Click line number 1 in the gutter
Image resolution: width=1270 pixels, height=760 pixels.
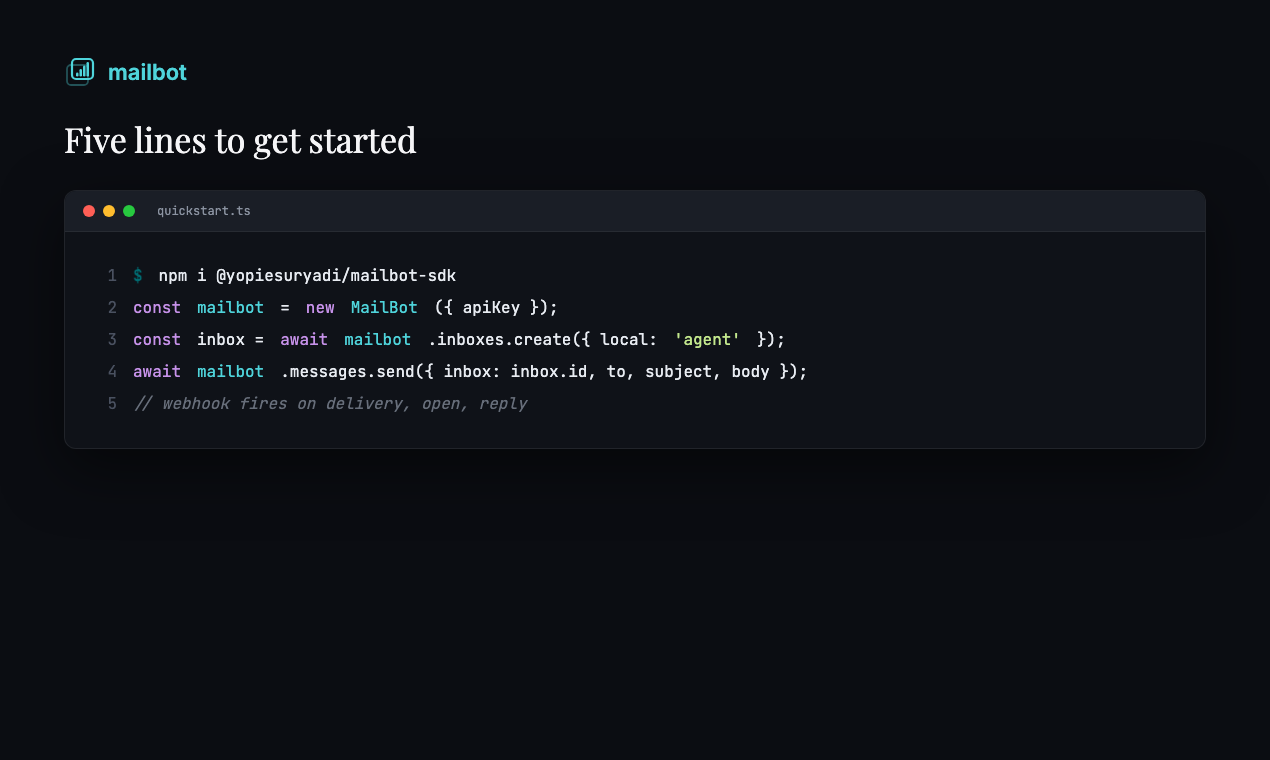point(112,275)
